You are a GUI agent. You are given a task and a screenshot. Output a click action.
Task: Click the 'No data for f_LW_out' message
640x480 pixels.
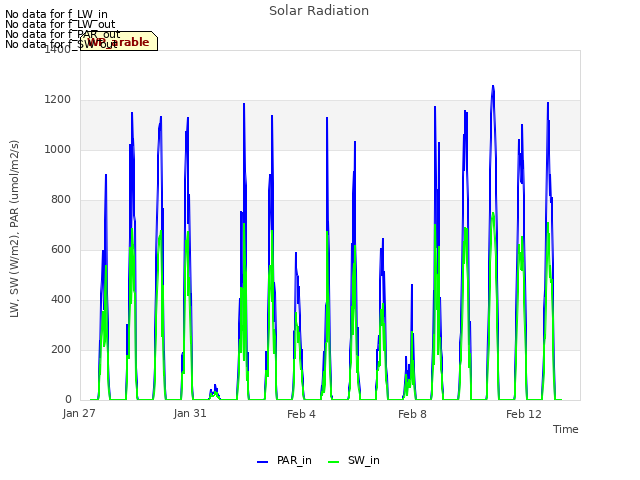coord(60,24)
